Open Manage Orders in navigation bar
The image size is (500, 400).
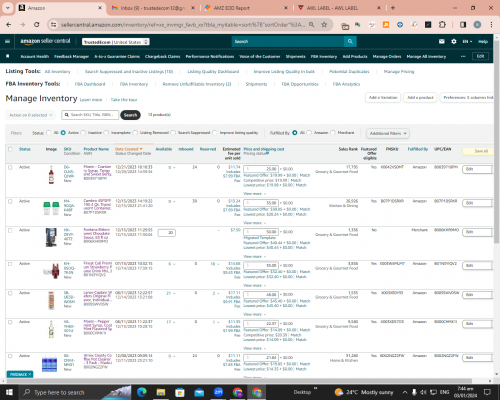tap(387, 56)
